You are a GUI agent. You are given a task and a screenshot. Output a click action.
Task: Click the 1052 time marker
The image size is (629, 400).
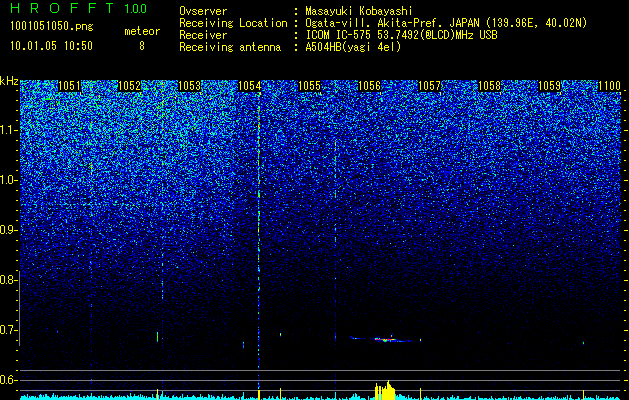pyautogui.click(x=130, y=86)
